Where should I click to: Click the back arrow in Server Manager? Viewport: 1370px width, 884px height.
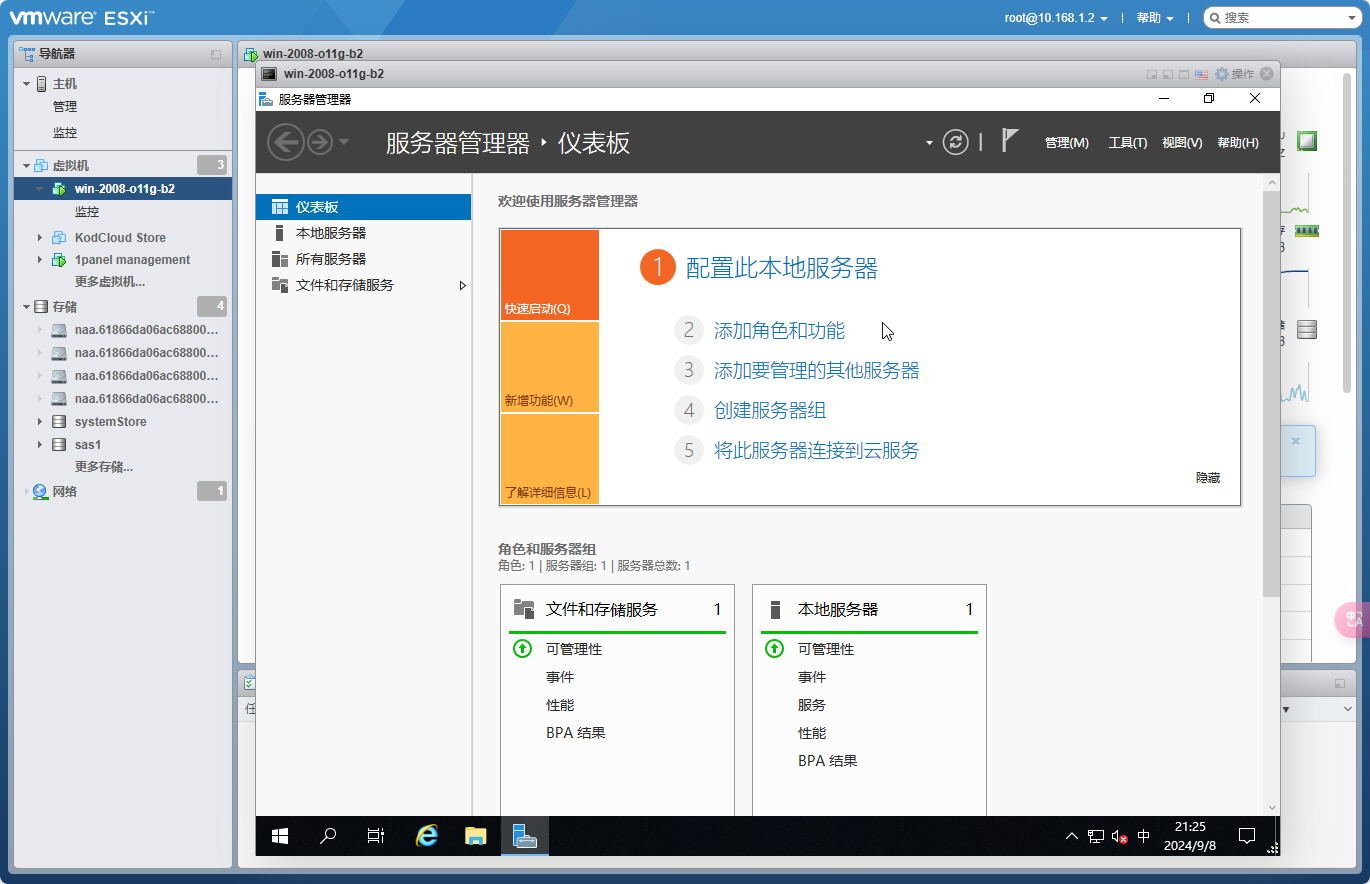tap(286, 142)
